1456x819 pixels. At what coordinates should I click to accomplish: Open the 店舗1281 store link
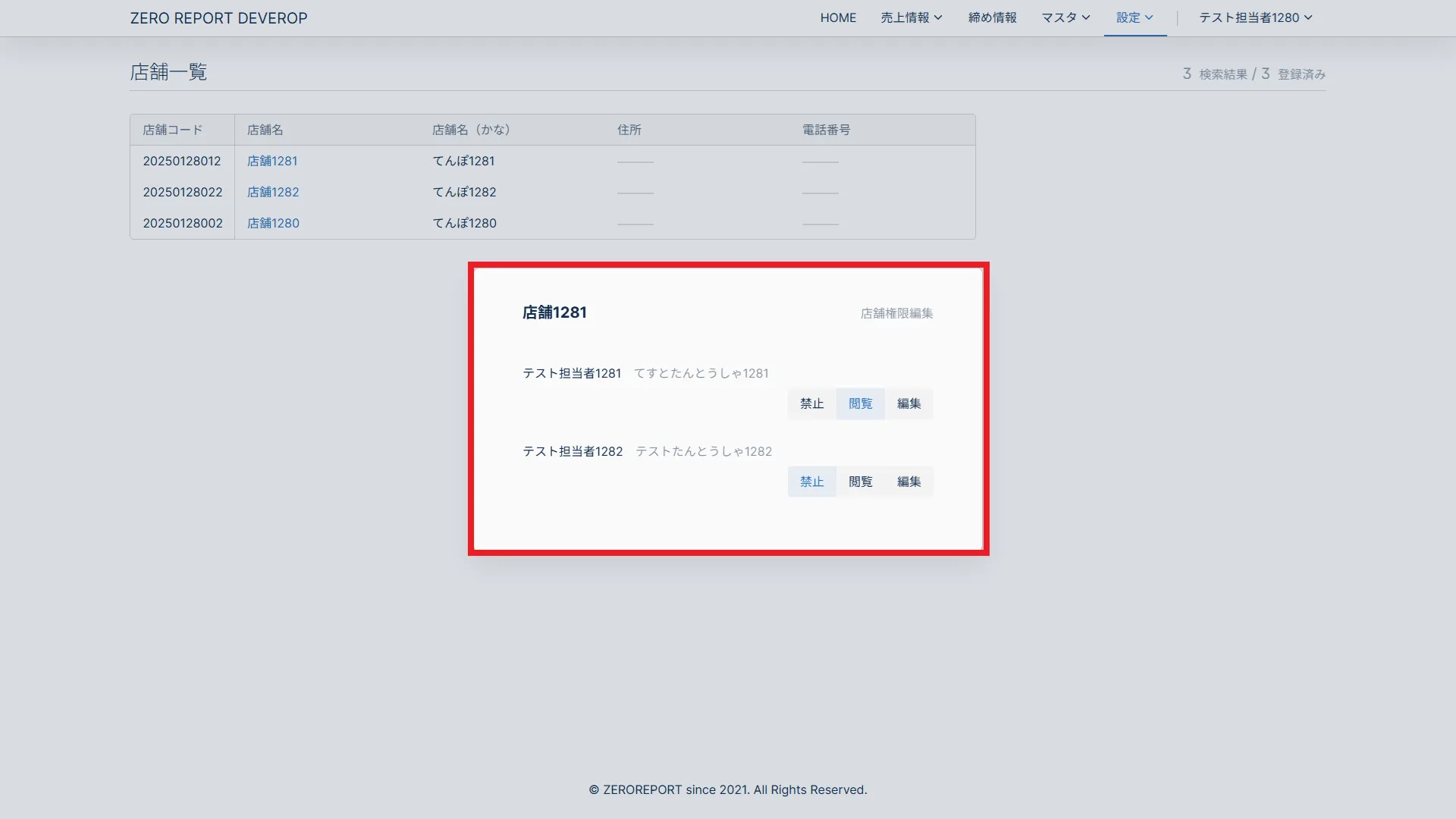tap(272, 161)
